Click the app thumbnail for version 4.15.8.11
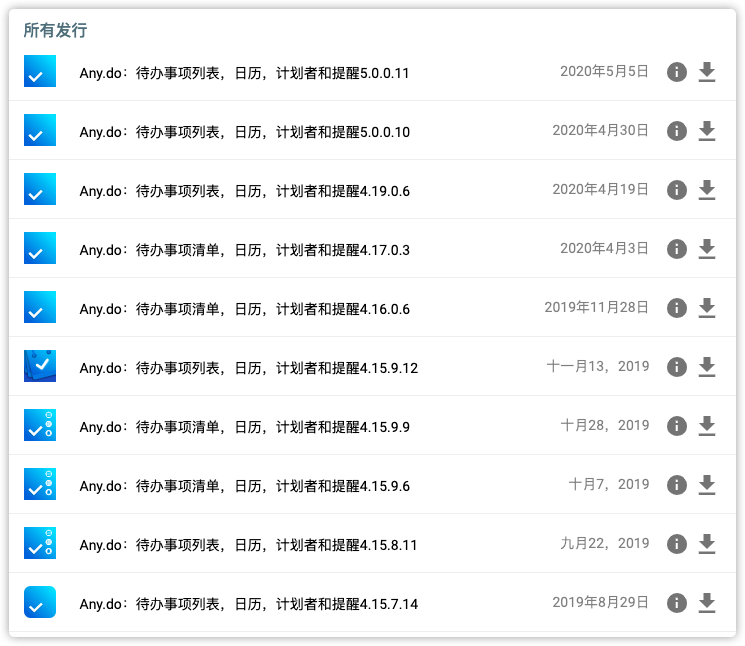 pyautogui.click(x=40, y=544)
